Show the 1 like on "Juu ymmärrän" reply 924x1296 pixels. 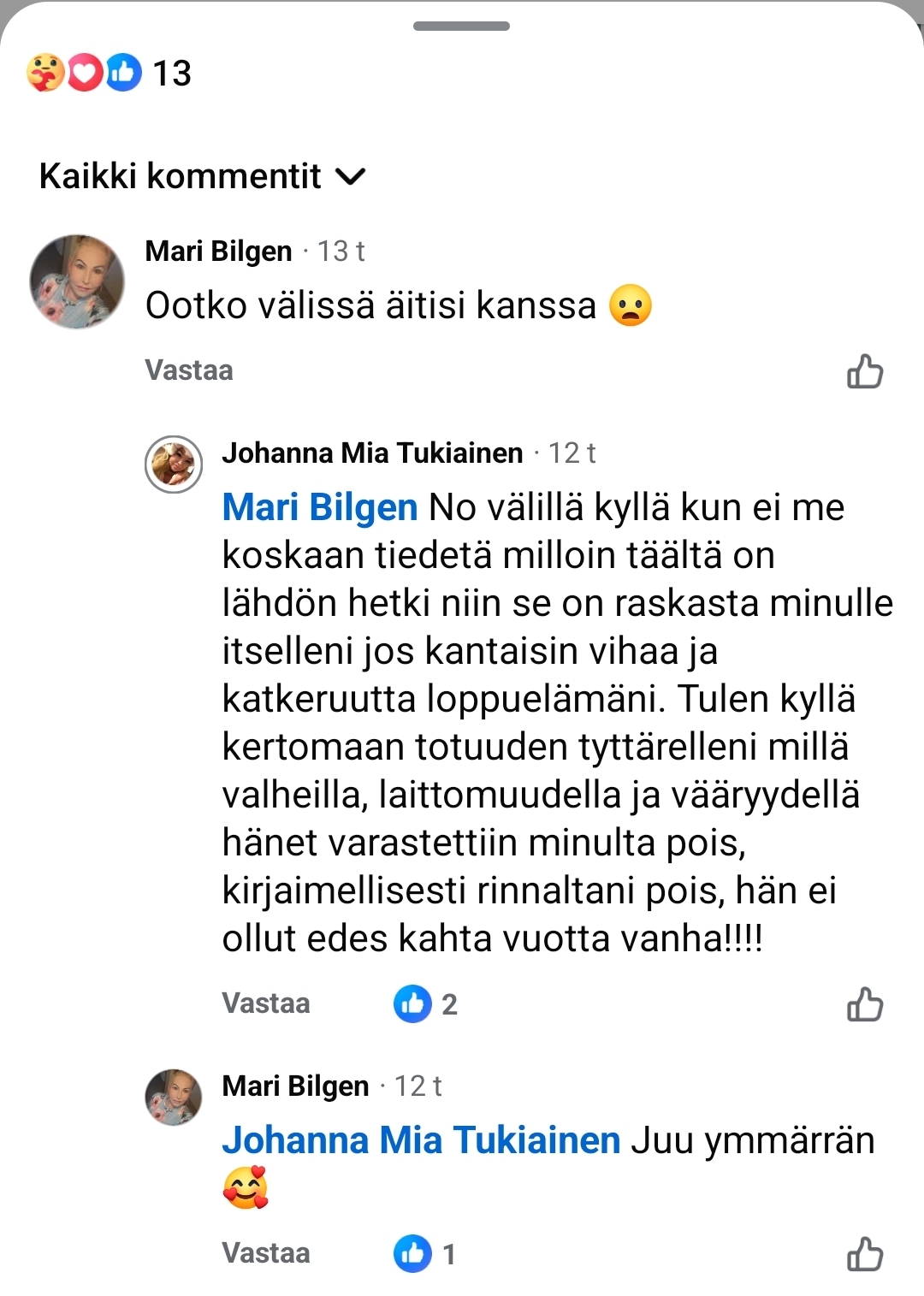(x=425, y=1254)
